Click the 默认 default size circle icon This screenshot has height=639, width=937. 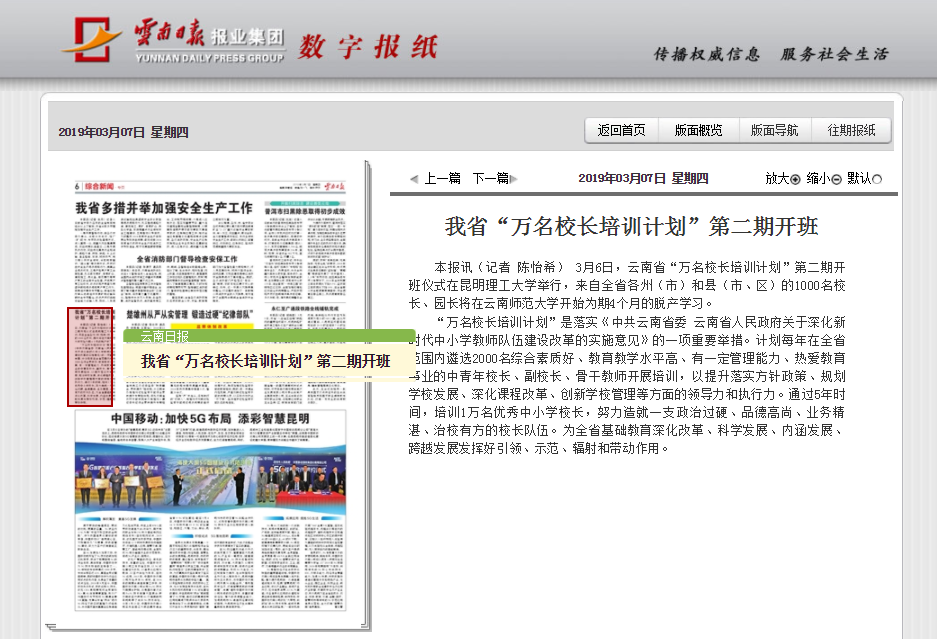877,179
